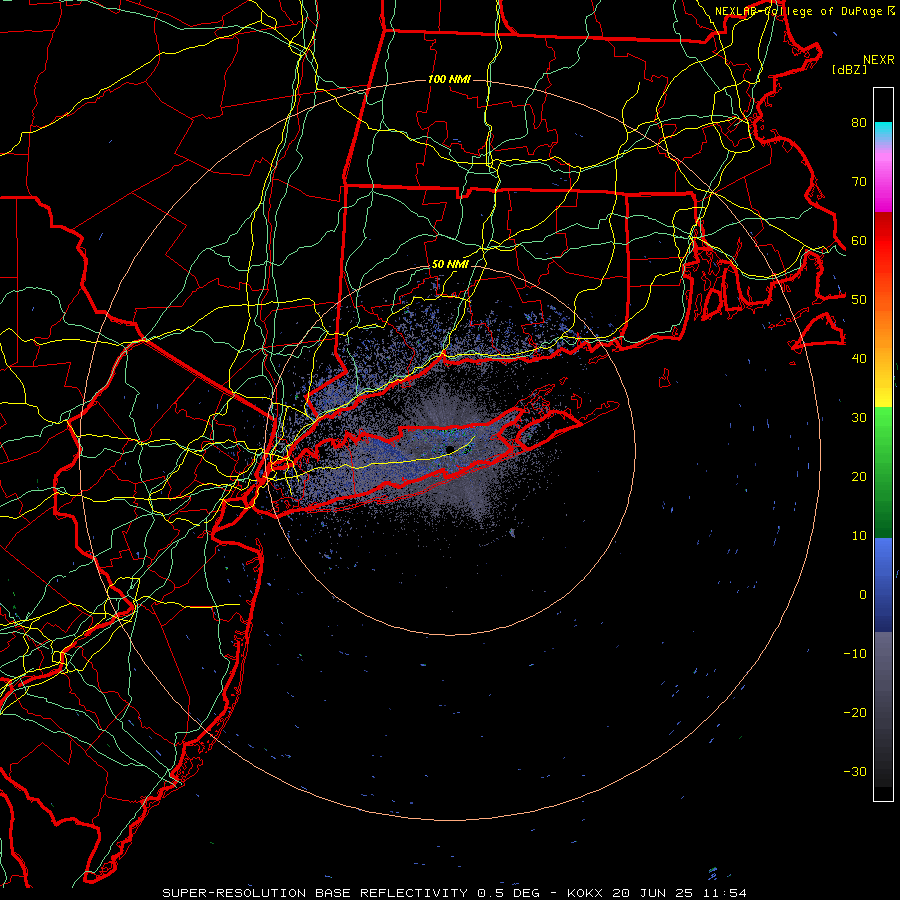Click "SUPER-RESOLUTION BASE REFLECTIVITY" in the caption
The width and height of the screenshot is (900, 900).
pos(315,893)
